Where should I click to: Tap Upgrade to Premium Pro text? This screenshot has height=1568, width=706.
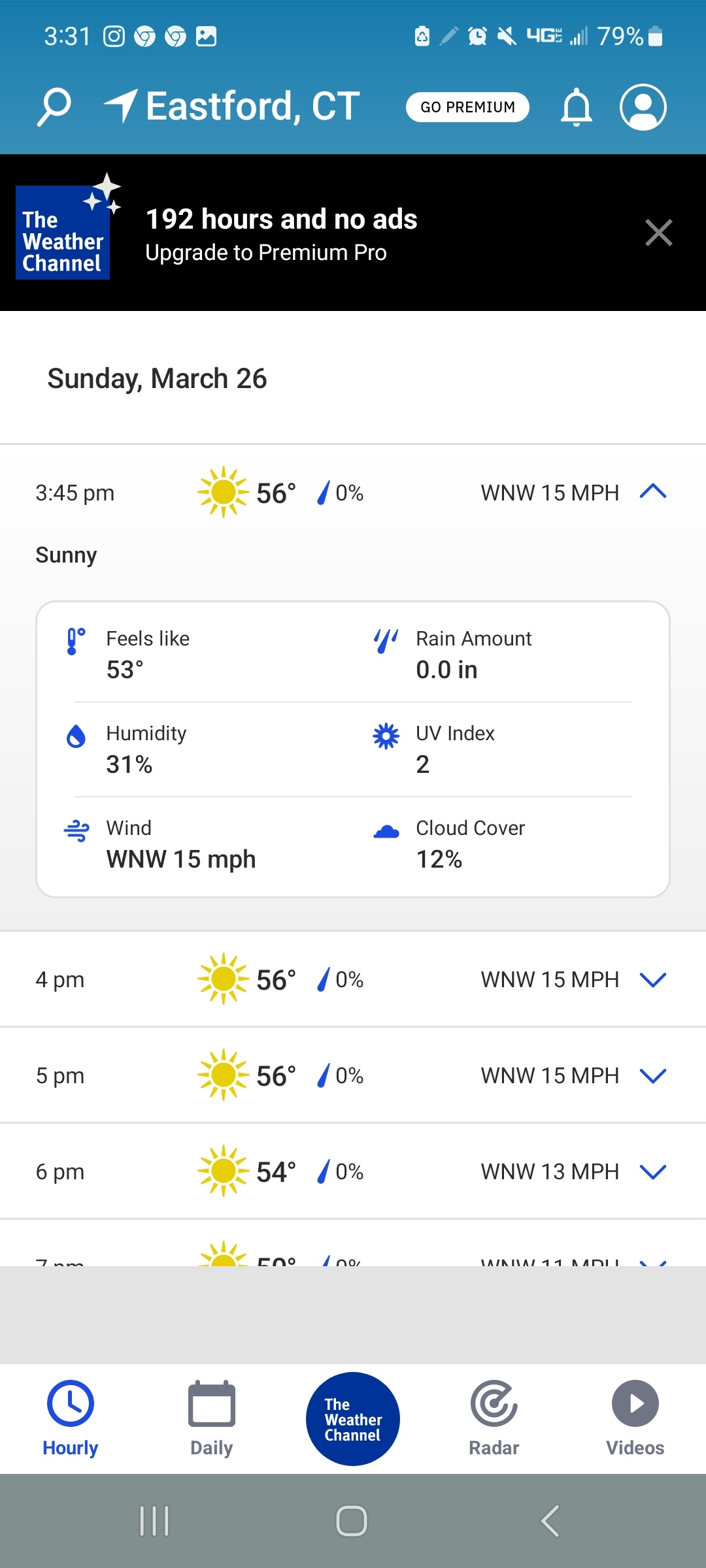coord(266,252)
